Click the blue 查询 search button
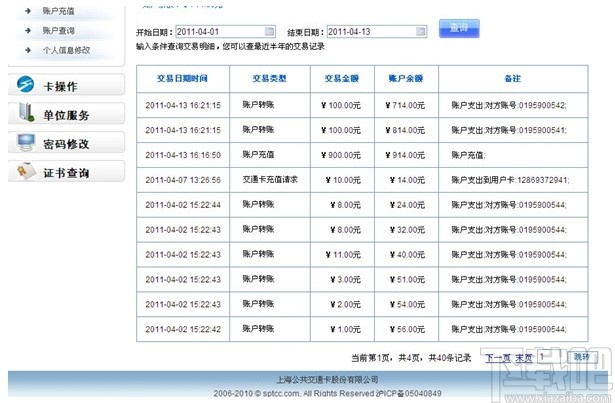The height and width of the screenshot is (403, 615). (x=459, y=28)
